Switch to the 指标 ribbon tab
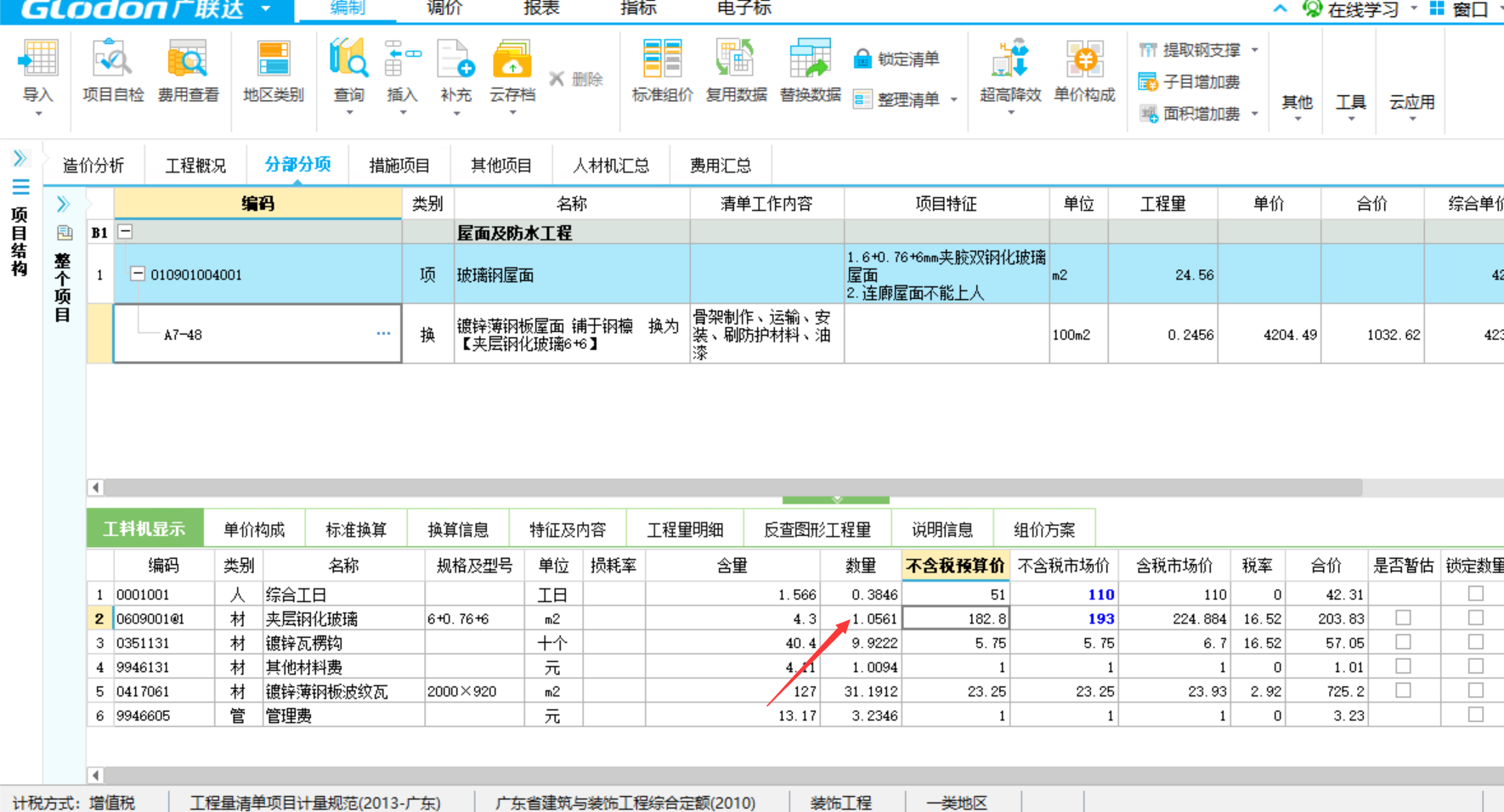Screen dimensions: 1504x812 pos(639,8)
